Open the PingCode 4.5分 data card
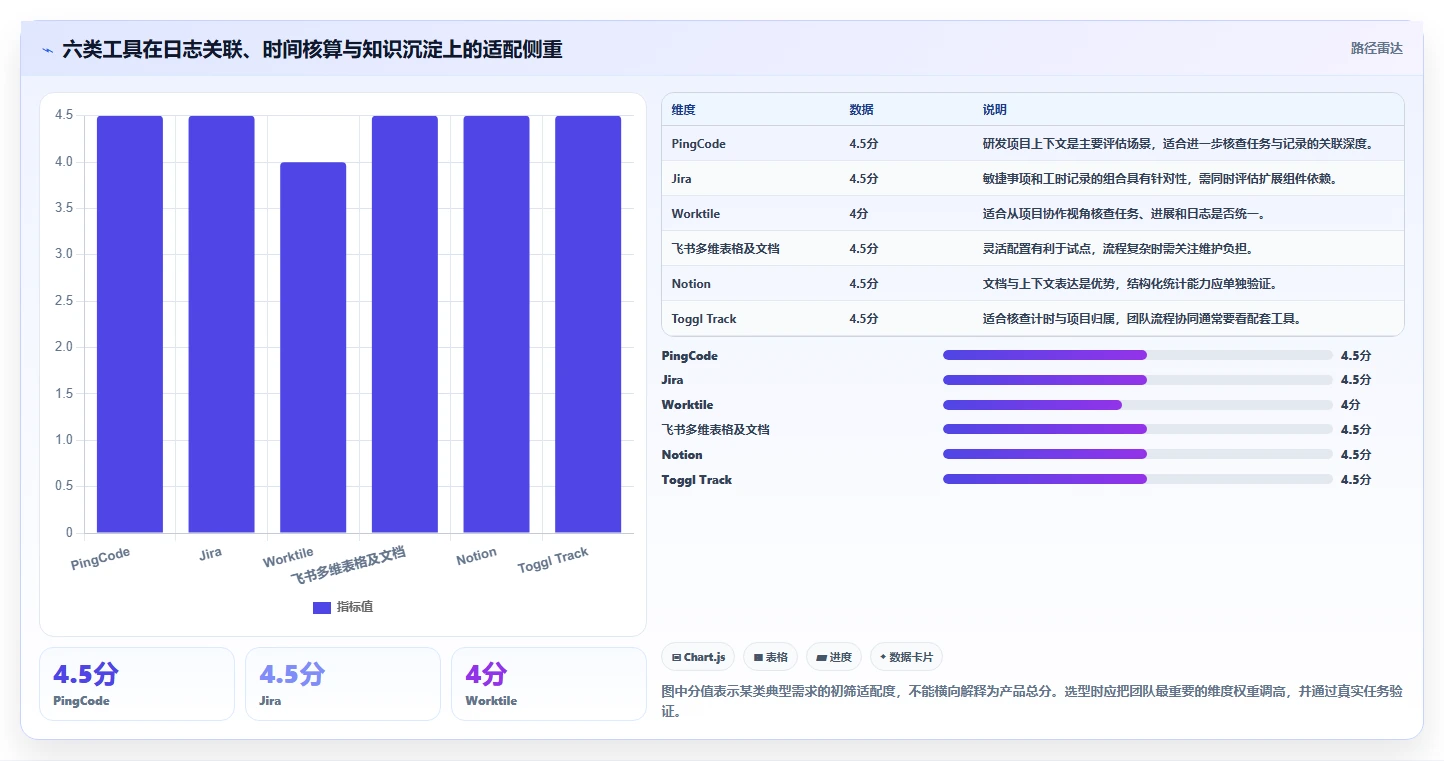This screenshot has width=1444, height=761. click(137, 684)
